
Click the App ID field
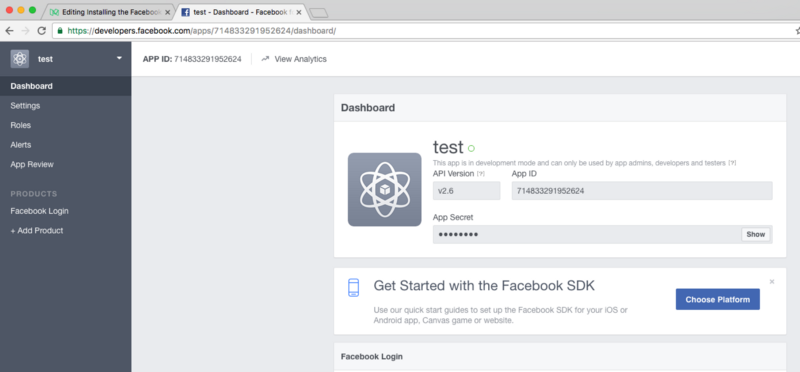pos(642,191)
